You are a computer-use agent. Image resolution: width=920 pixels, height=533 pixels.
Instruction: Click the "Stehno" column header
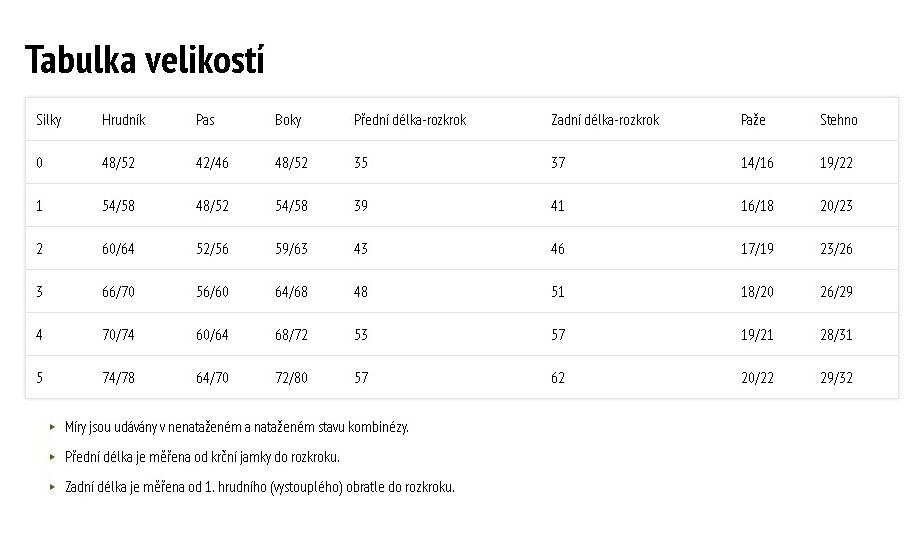coord(839,120)
